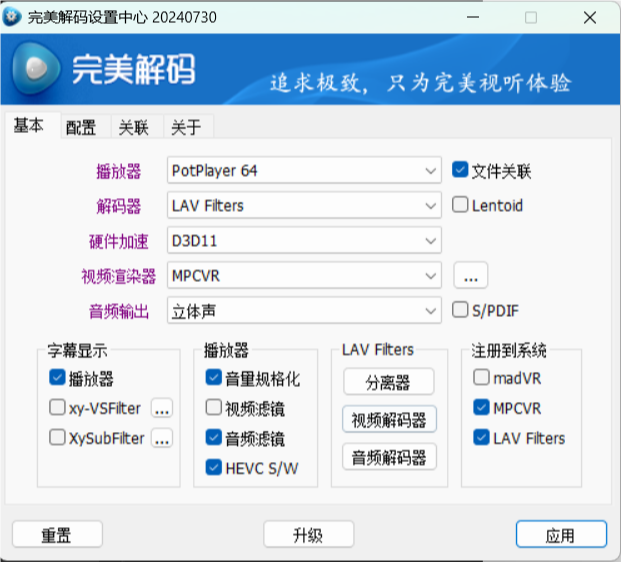Click the 升级 button
The width and height of the screenshot is (622, 563).
pyautogui.click(x=308, y=535)
